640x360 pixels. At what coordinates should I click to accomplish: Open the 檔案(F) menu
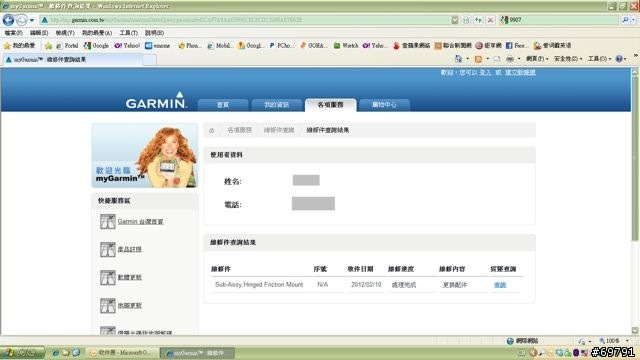click(13, 33)
